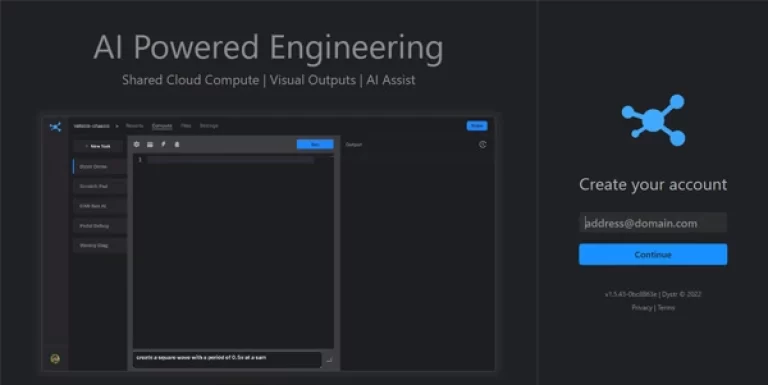Open the Terms link
Screen dimensions: 768x385
666,308
